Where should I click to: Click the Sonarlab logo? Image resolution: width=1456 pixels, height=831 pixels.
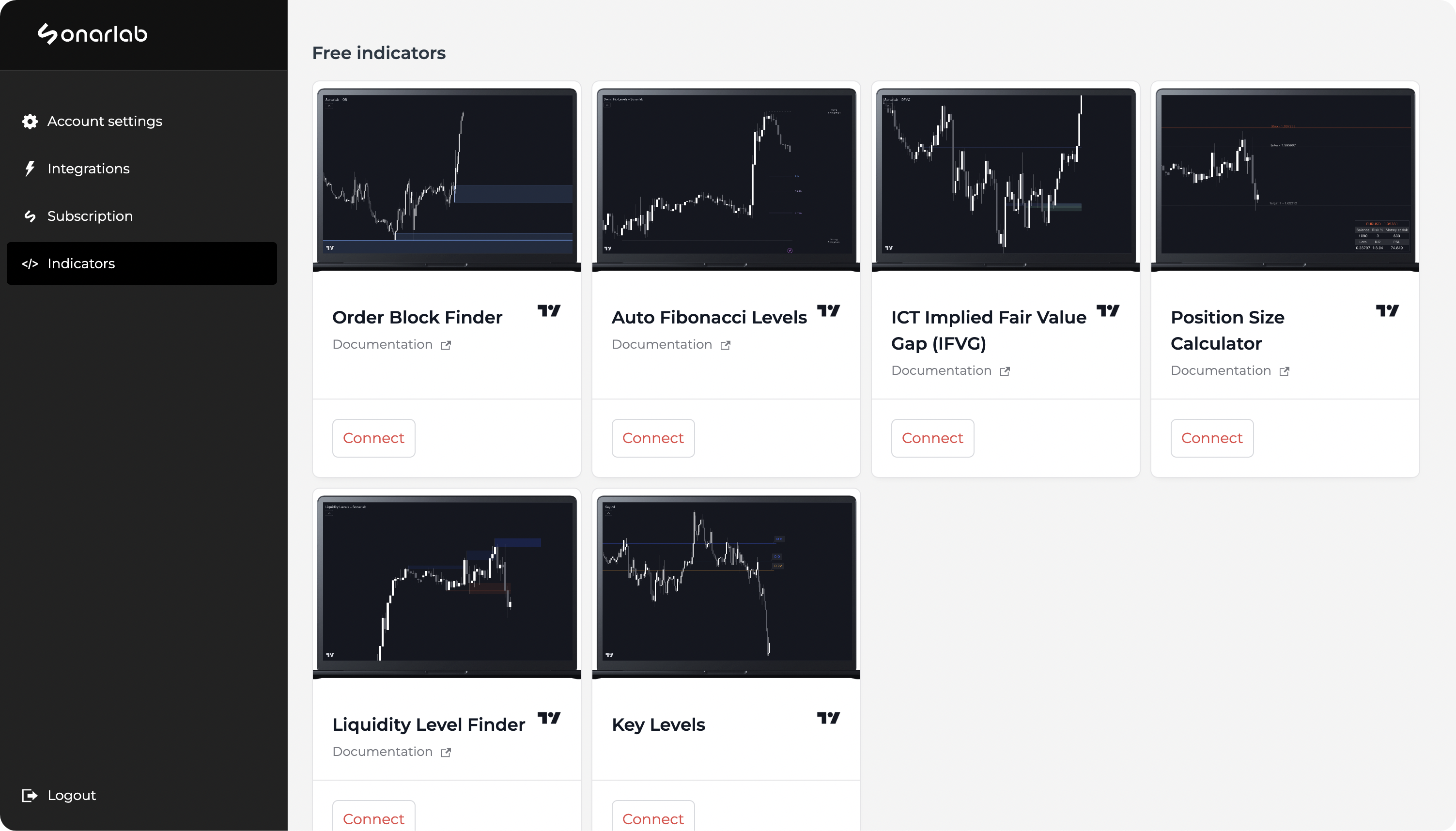[93, 34]
